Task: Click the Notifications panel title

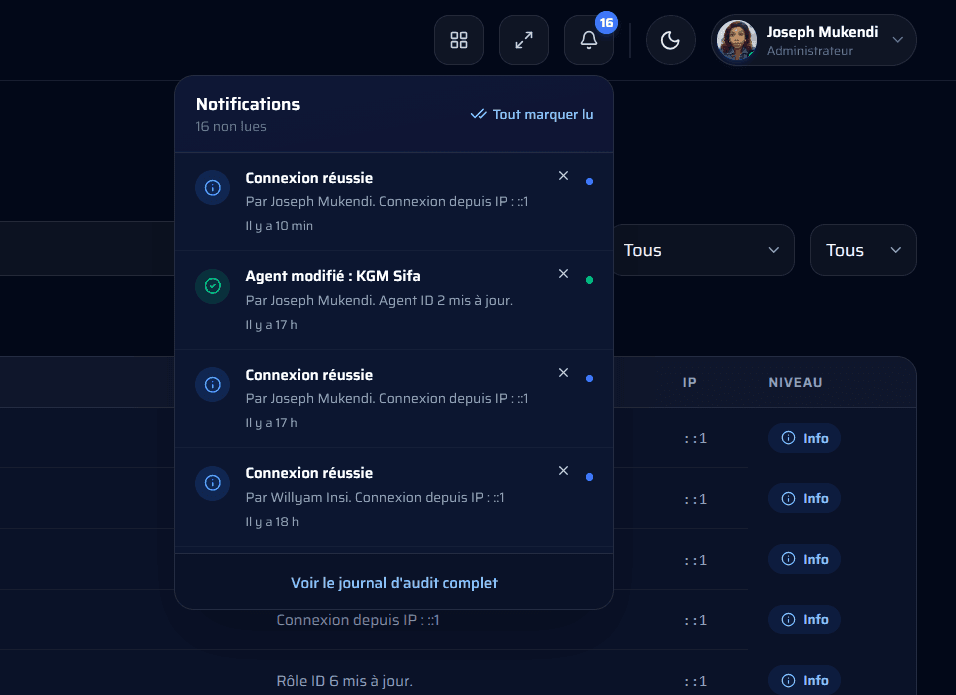Action: pos(248,104)
